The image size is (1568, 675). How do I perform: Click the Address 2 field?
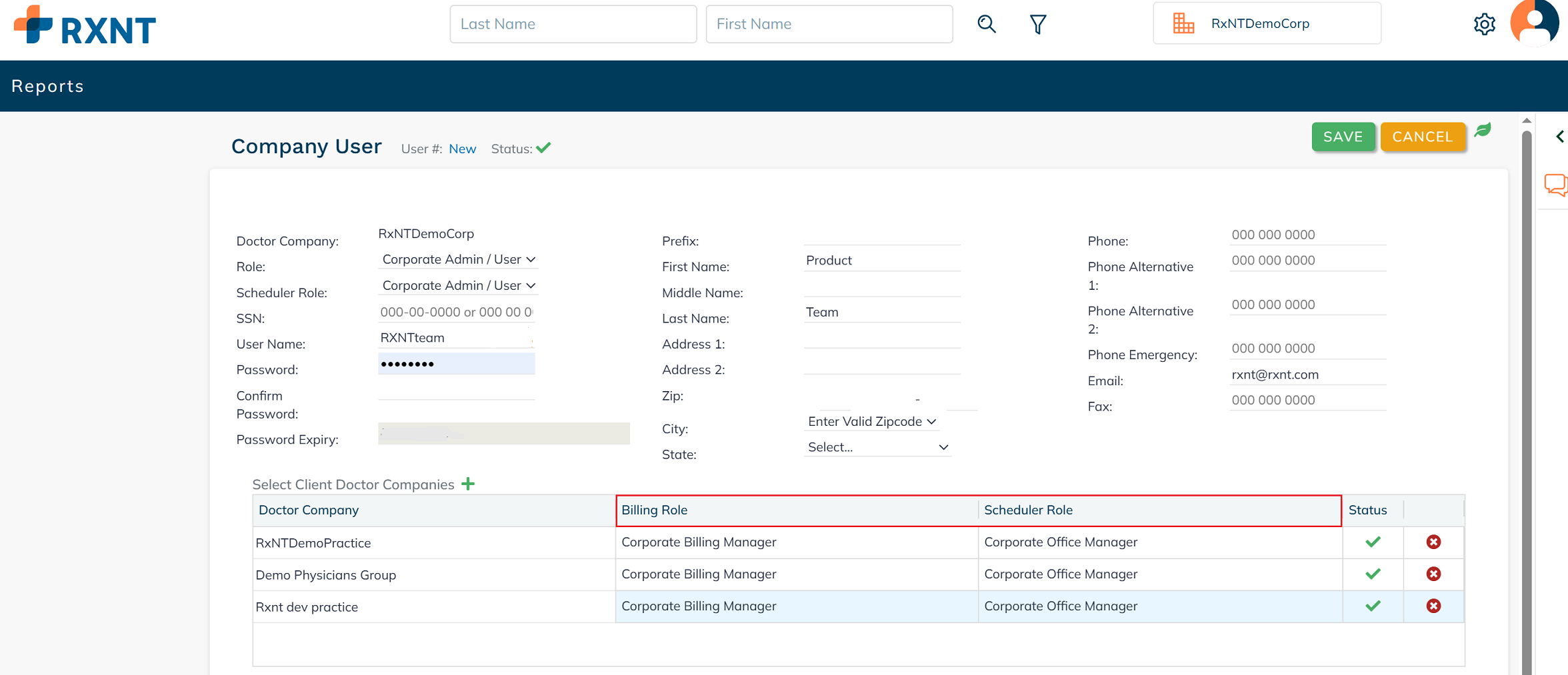click(882, 364)
